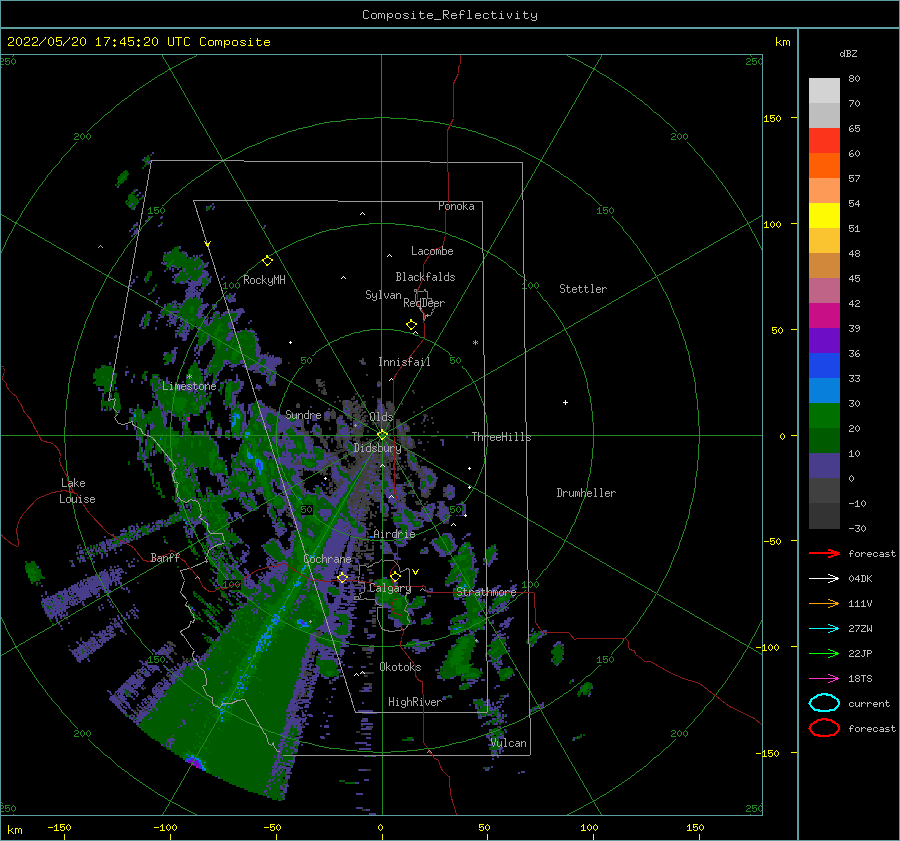
Task: Select the Calgary city label
Action: coord(390,588)
